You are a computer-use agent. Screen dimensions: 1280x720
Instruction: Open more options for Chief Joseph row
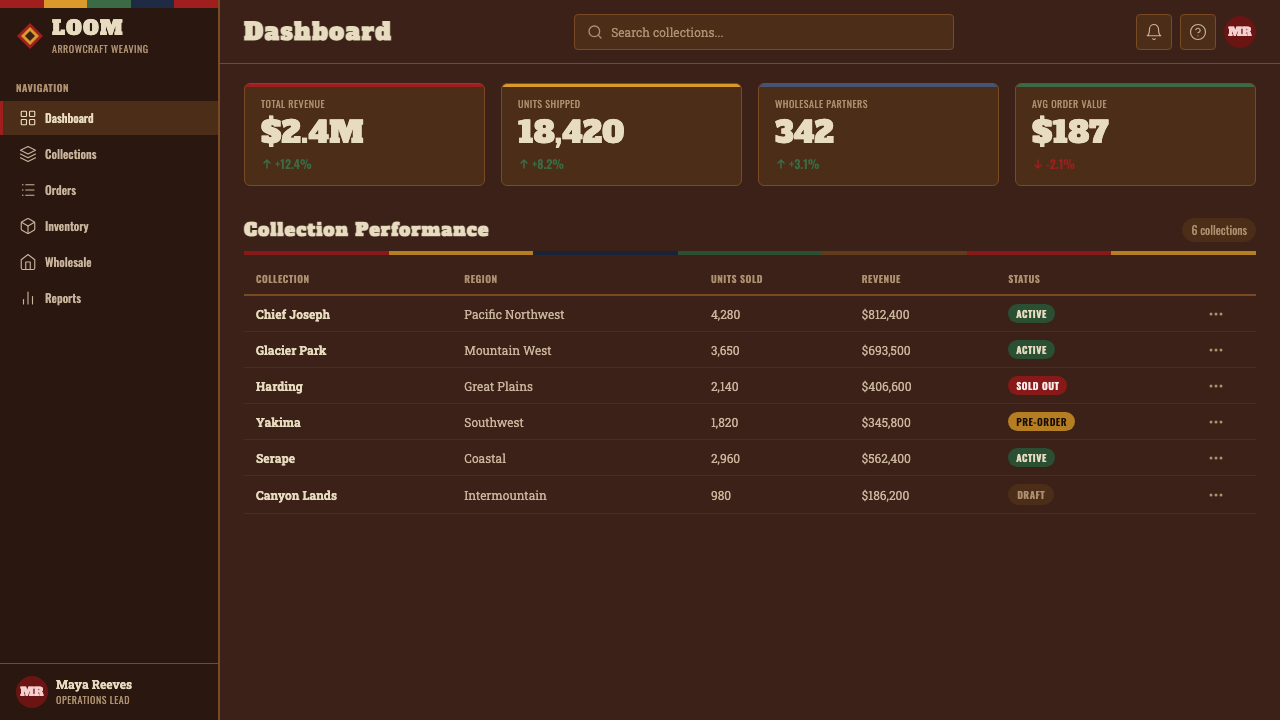coord(1216,314)
